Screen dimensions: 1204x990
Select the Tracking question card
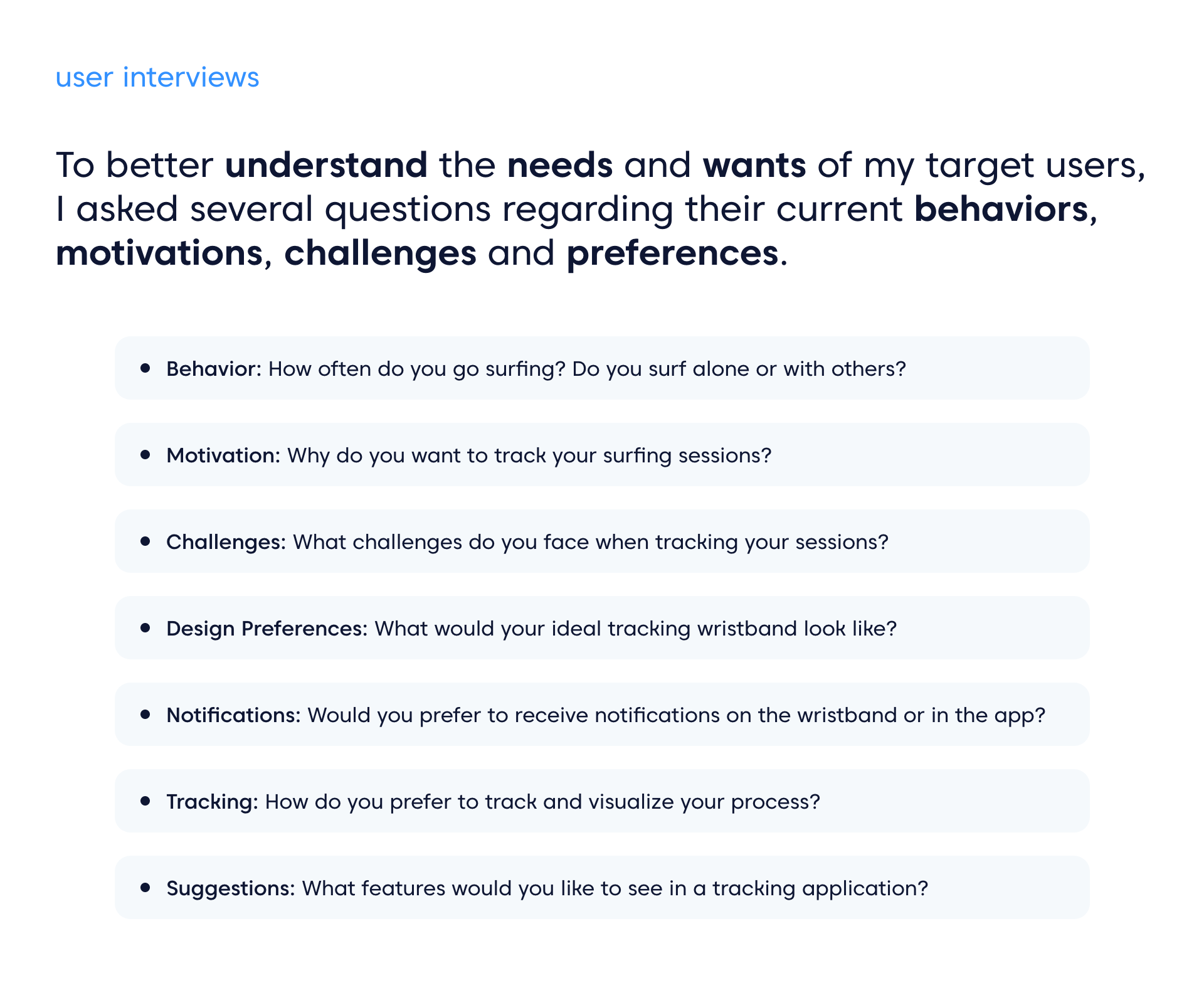[x=602, y=801]
